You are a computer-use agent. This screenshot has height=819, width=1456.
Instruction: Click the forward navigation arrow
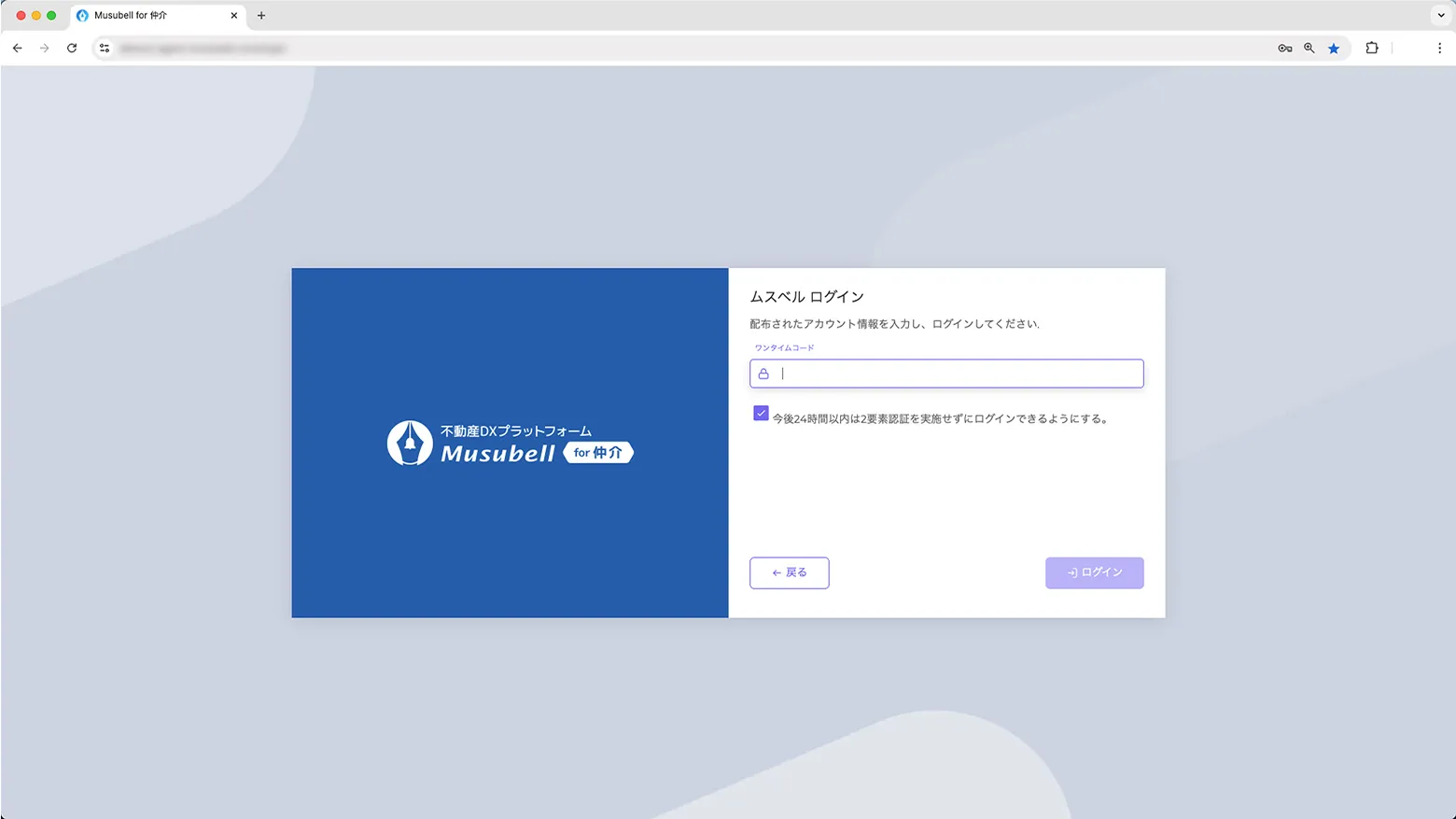click(44, 48)
